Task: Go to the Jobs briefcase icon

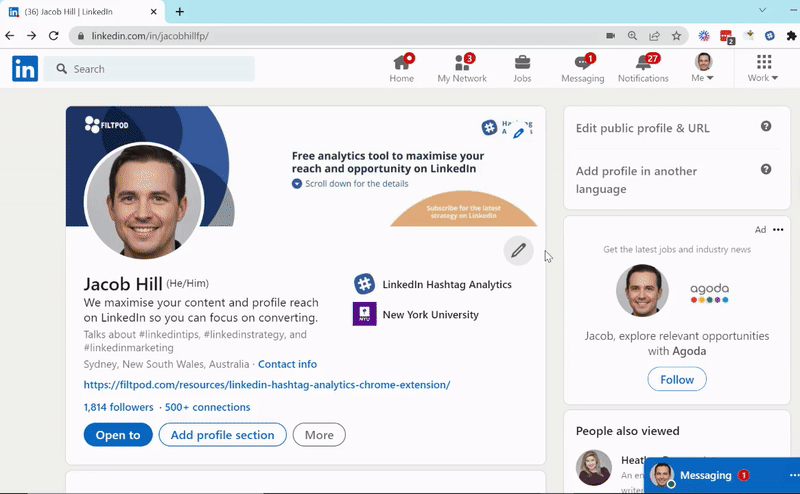Action: [x=522, y=68]
